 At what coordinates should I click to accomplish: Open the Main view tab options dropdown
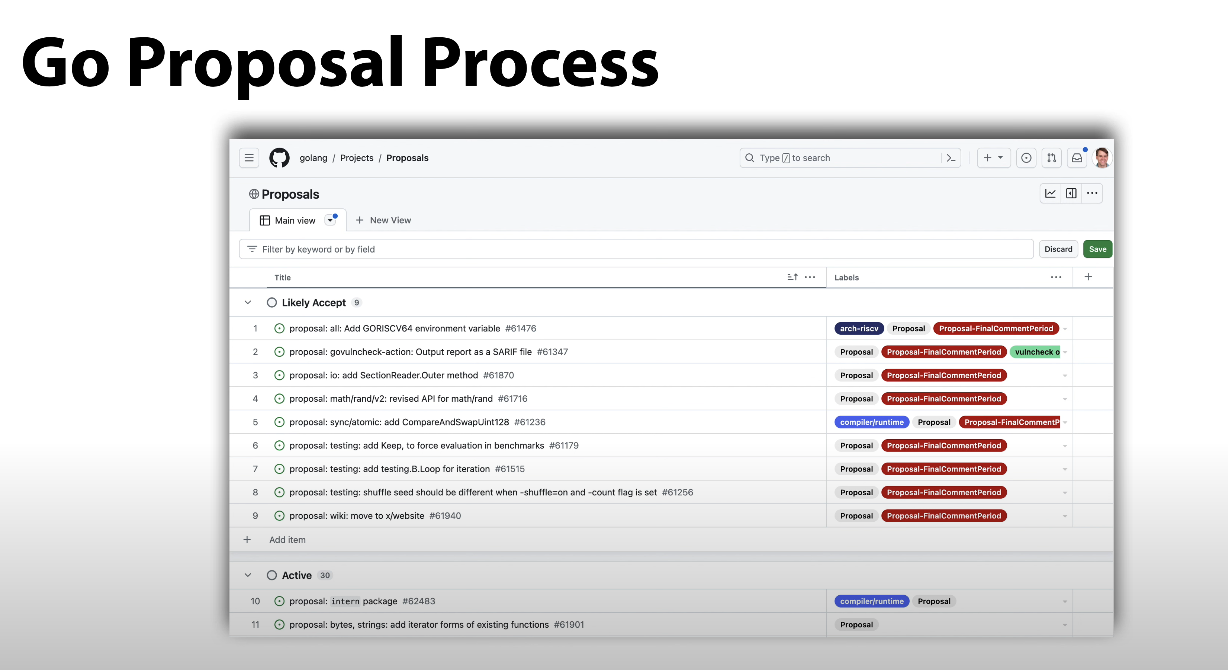click(x=331, y=220)
